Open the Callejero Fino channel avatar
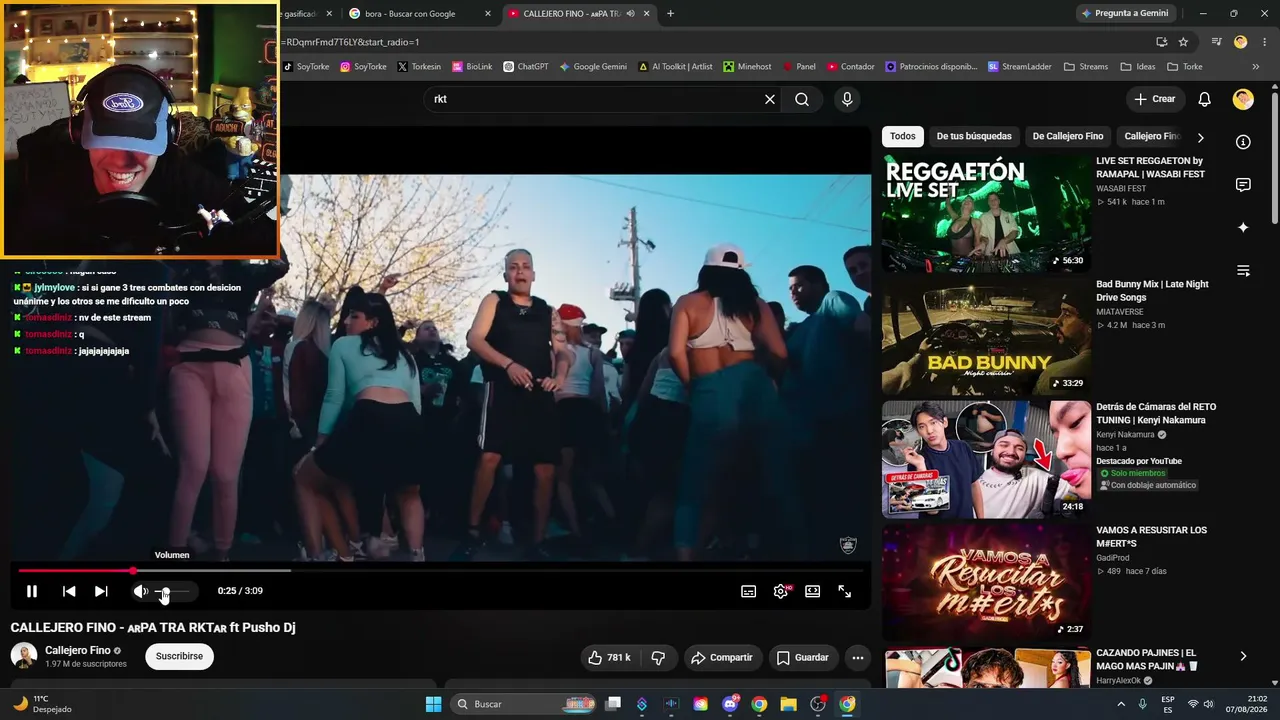Screen dimensions: 1280x720 24,656
